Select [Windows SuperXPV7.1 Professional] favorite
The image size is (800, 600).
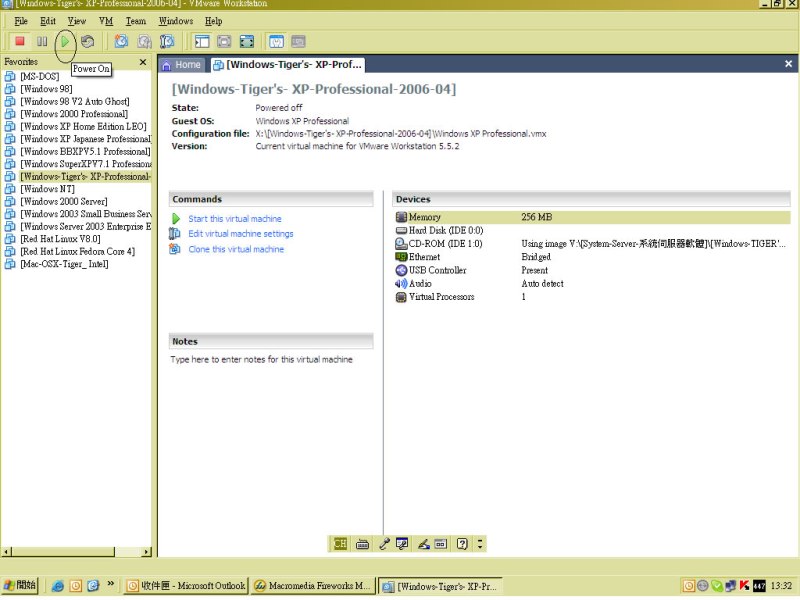click(x=86, y=164)
